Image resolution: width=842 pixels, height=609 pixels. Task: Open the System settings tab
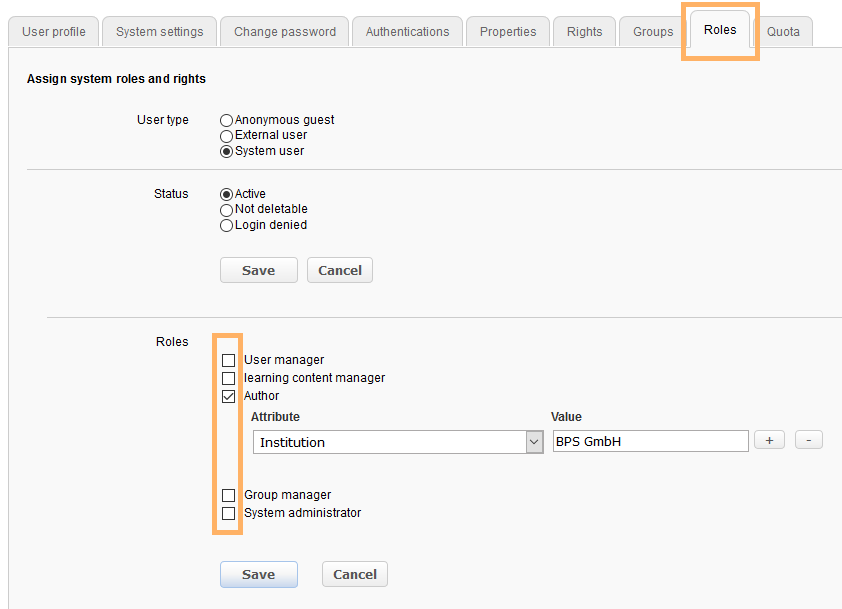click(159, 32)
